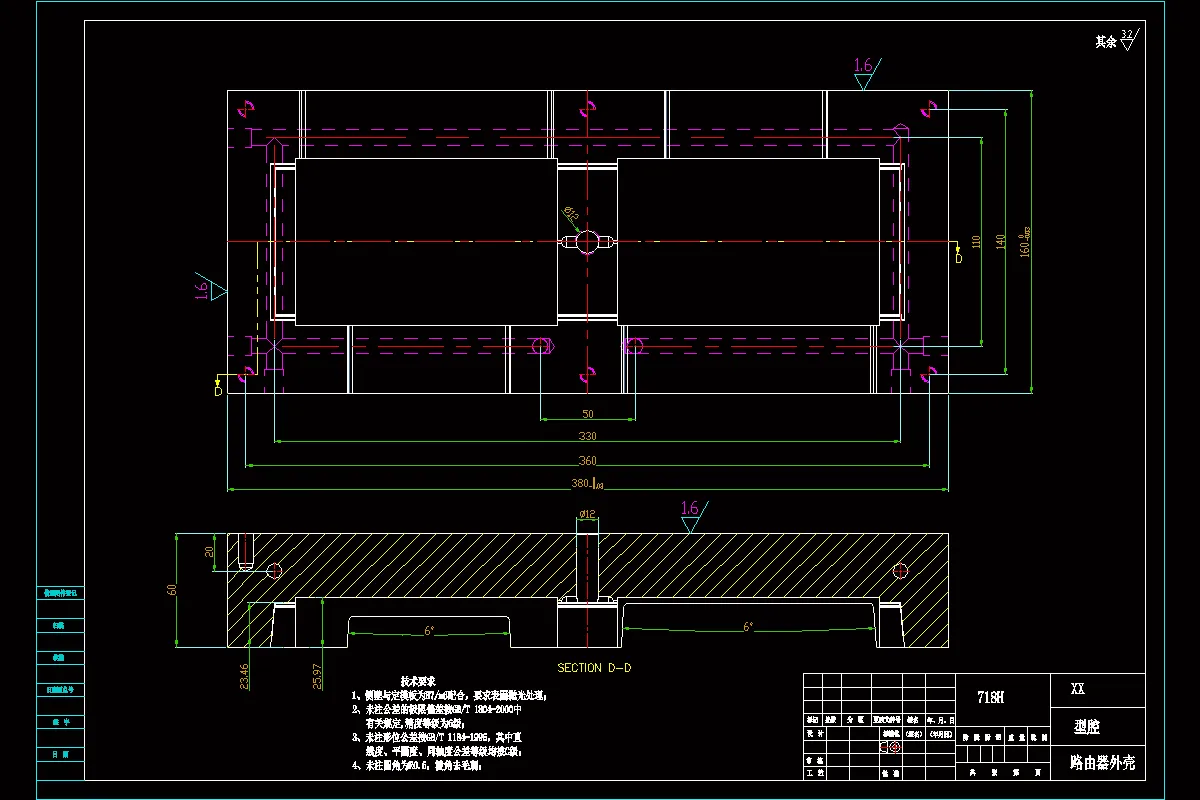
Task: Select the "型腔" part name text
Action: click(x=1089, y=727)
